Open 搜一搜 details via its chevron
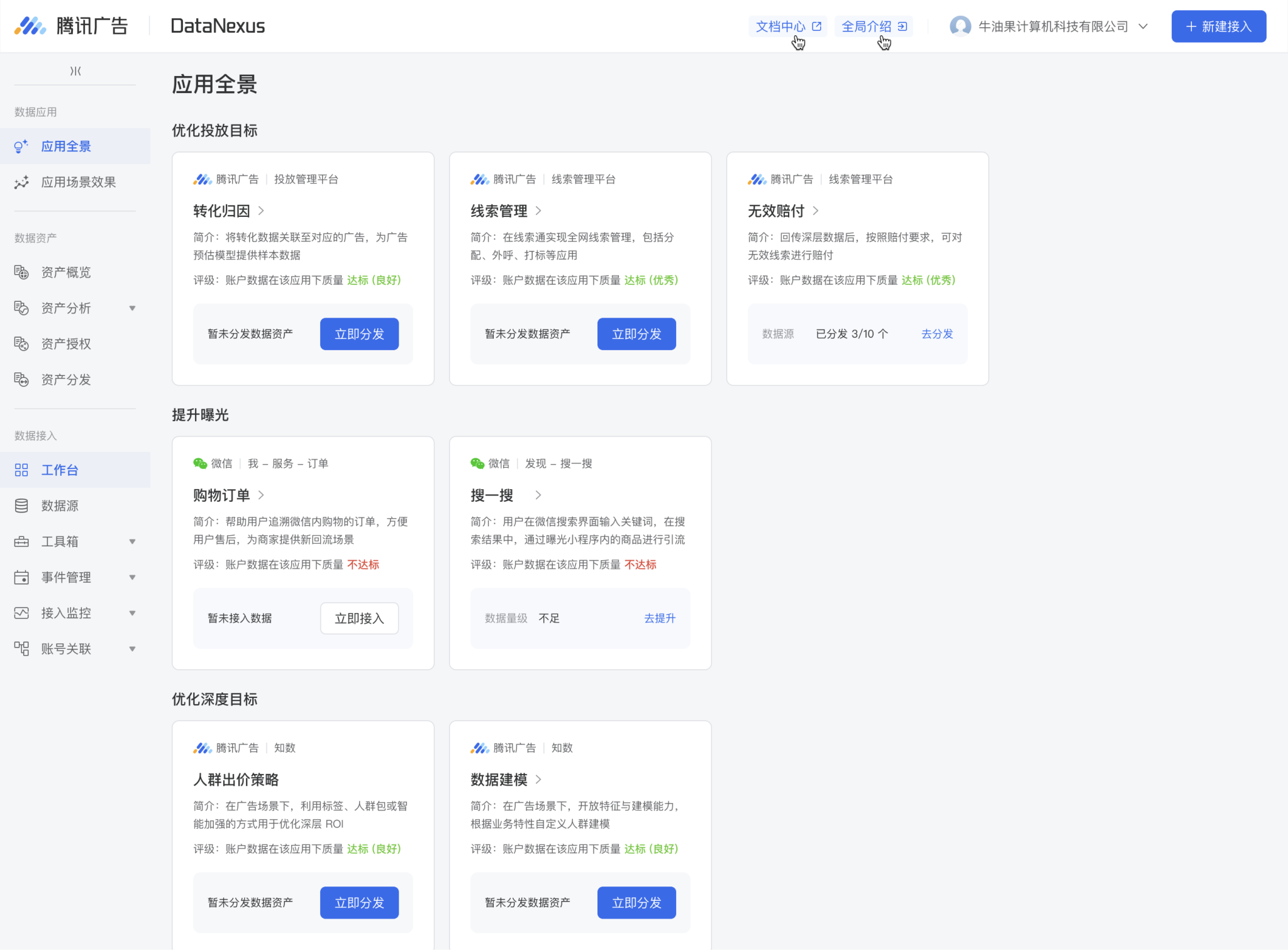The height and width of the screenshot is (950, 1288). (x=538, y=495)
